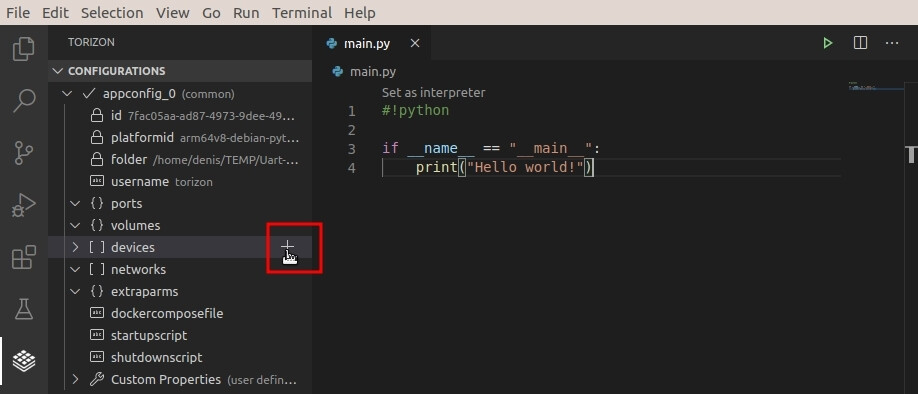Image resolution: width=918 pixels, height=394 pixels.
Task: Expand the Custom Properties node
Action: click(x=75, y=379)
